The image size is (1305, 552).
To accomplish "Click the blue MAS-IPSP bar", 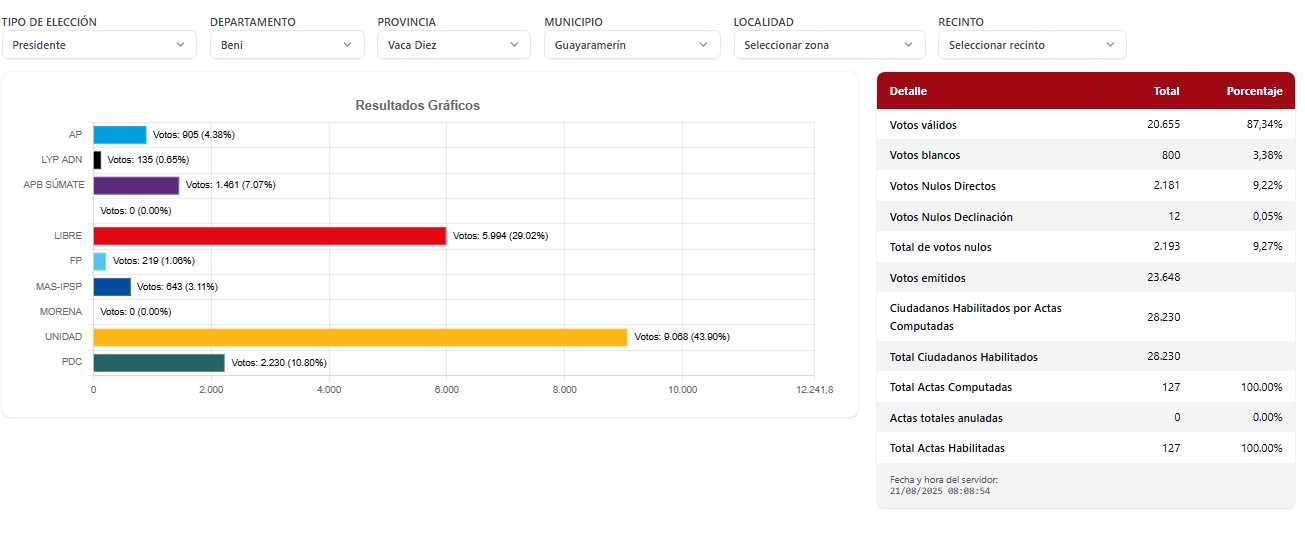I will (112, 287).
